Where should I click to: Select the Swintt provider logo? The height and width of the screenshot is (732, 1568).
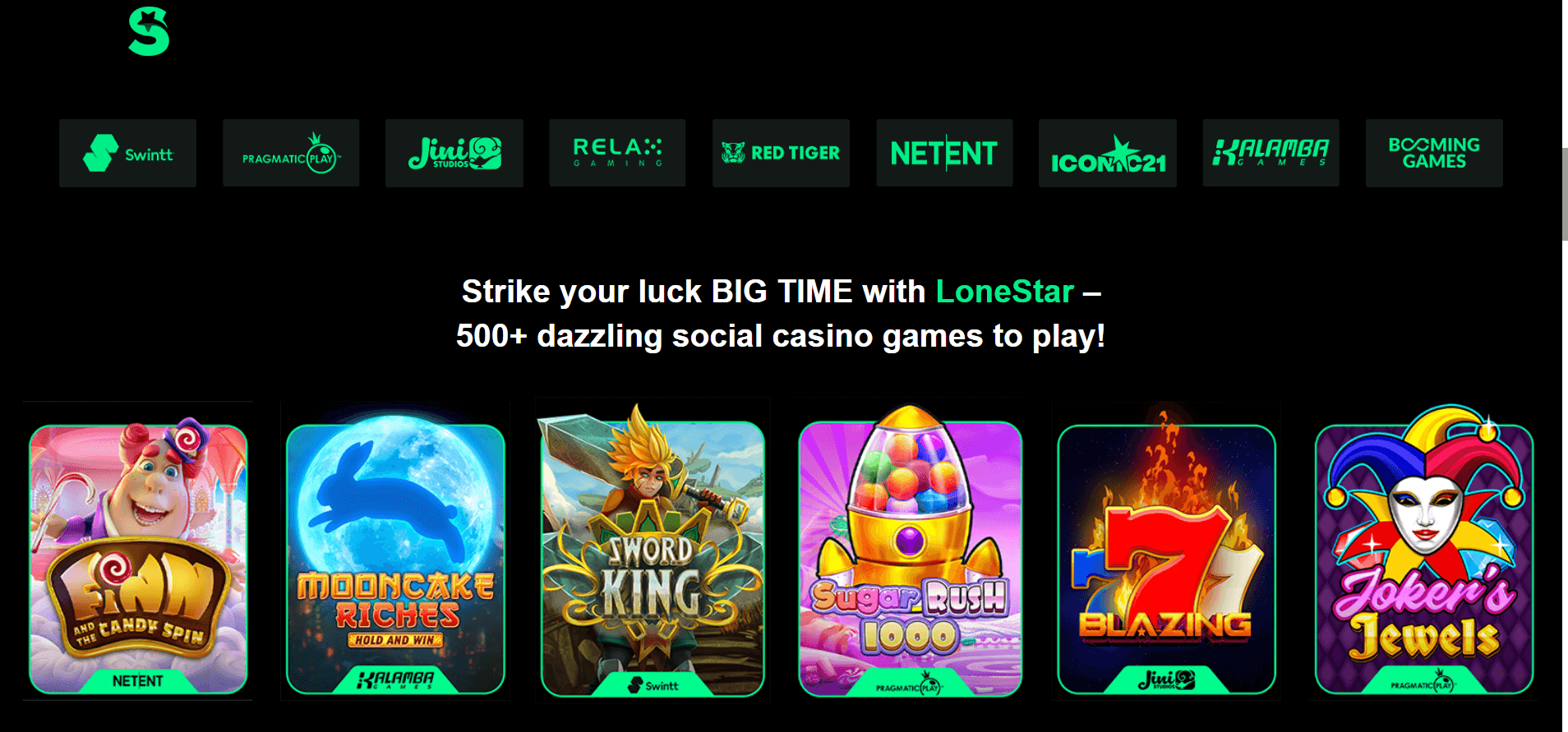pyautogui.click(x=127, y=153)
